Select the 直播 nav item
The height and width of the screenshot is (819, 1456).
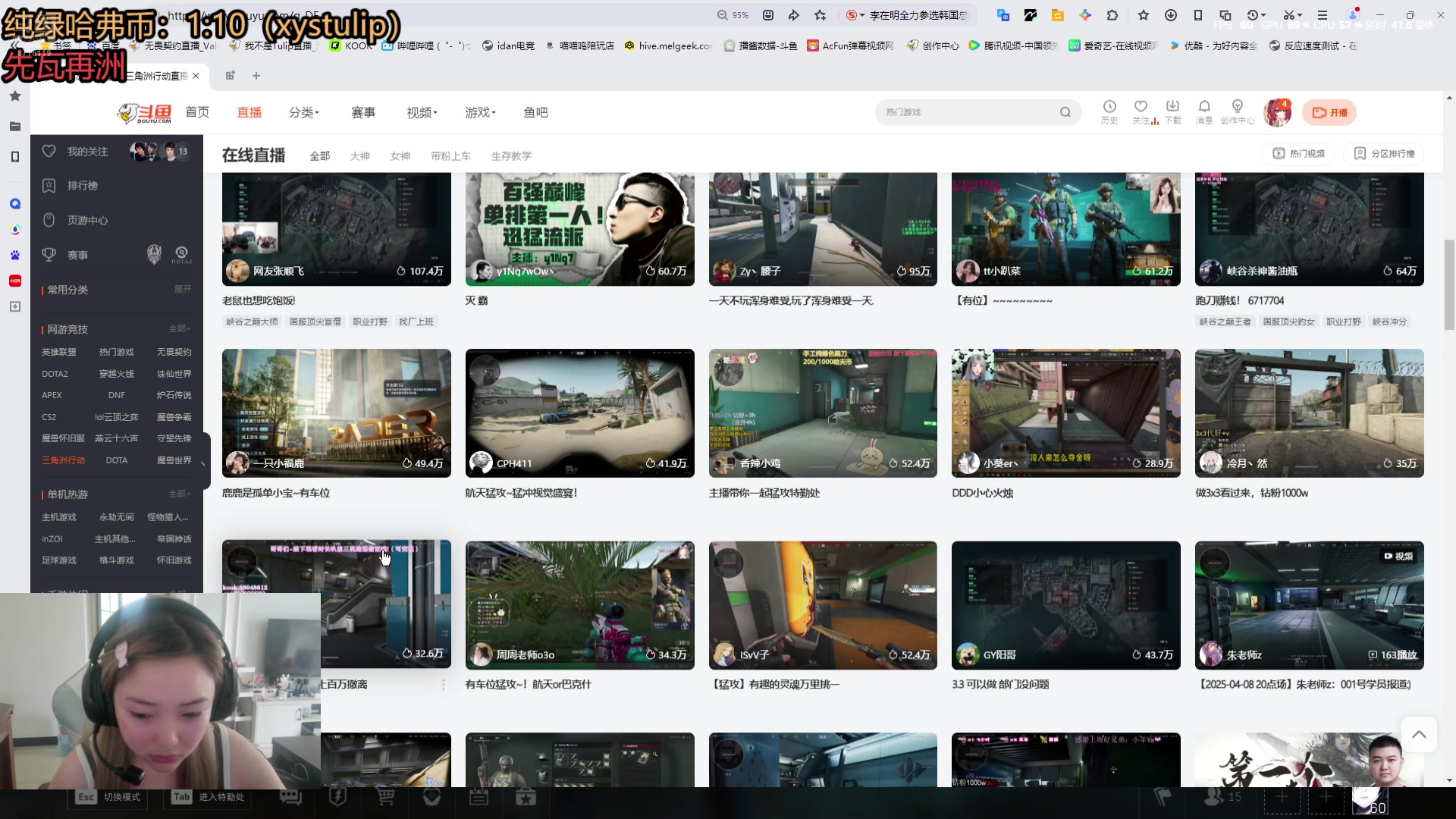pos(249,112)
